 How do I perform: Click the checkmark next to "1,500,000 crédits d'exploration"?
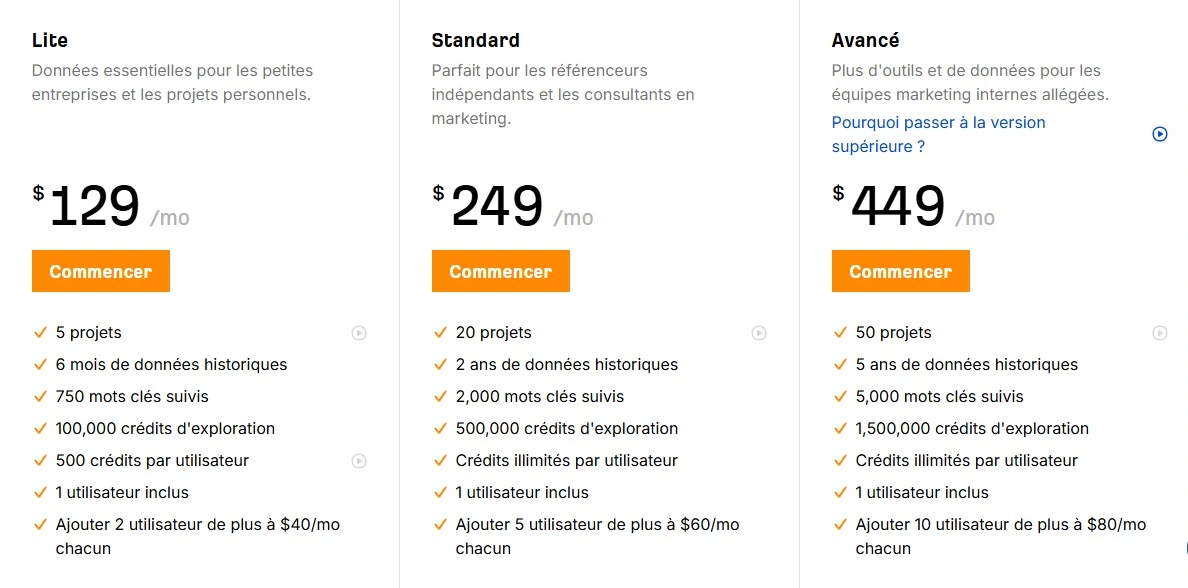840,428
